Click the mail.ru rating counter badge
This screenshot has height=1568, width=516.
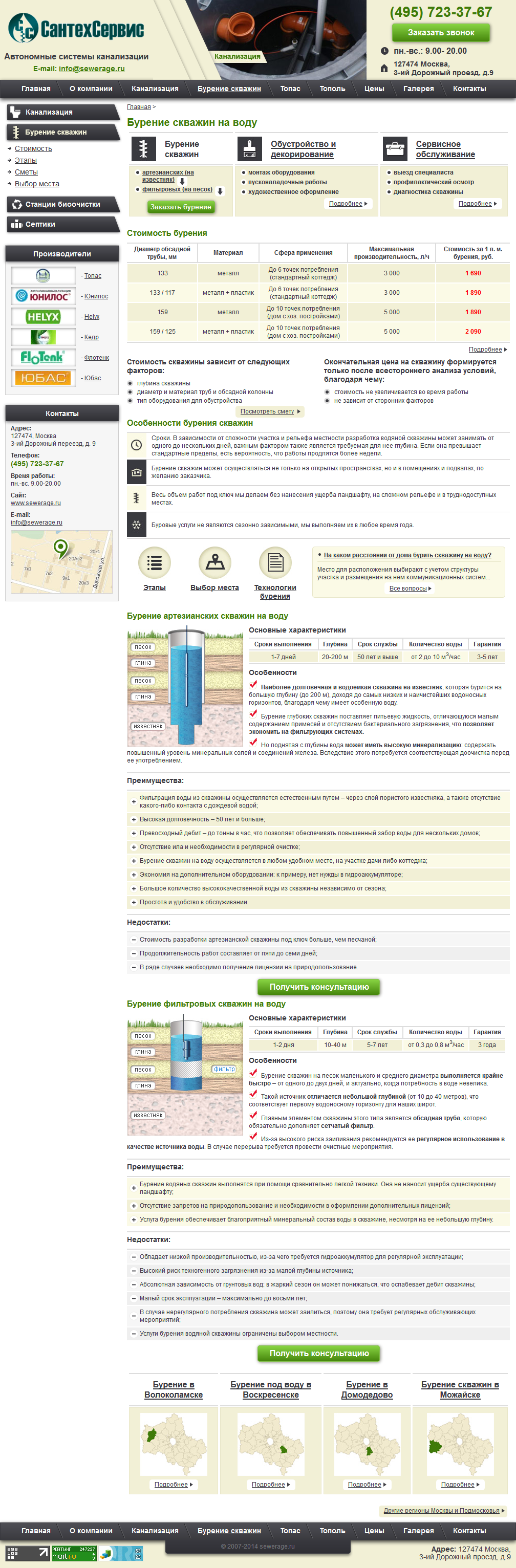click(x=74, y=1553)
